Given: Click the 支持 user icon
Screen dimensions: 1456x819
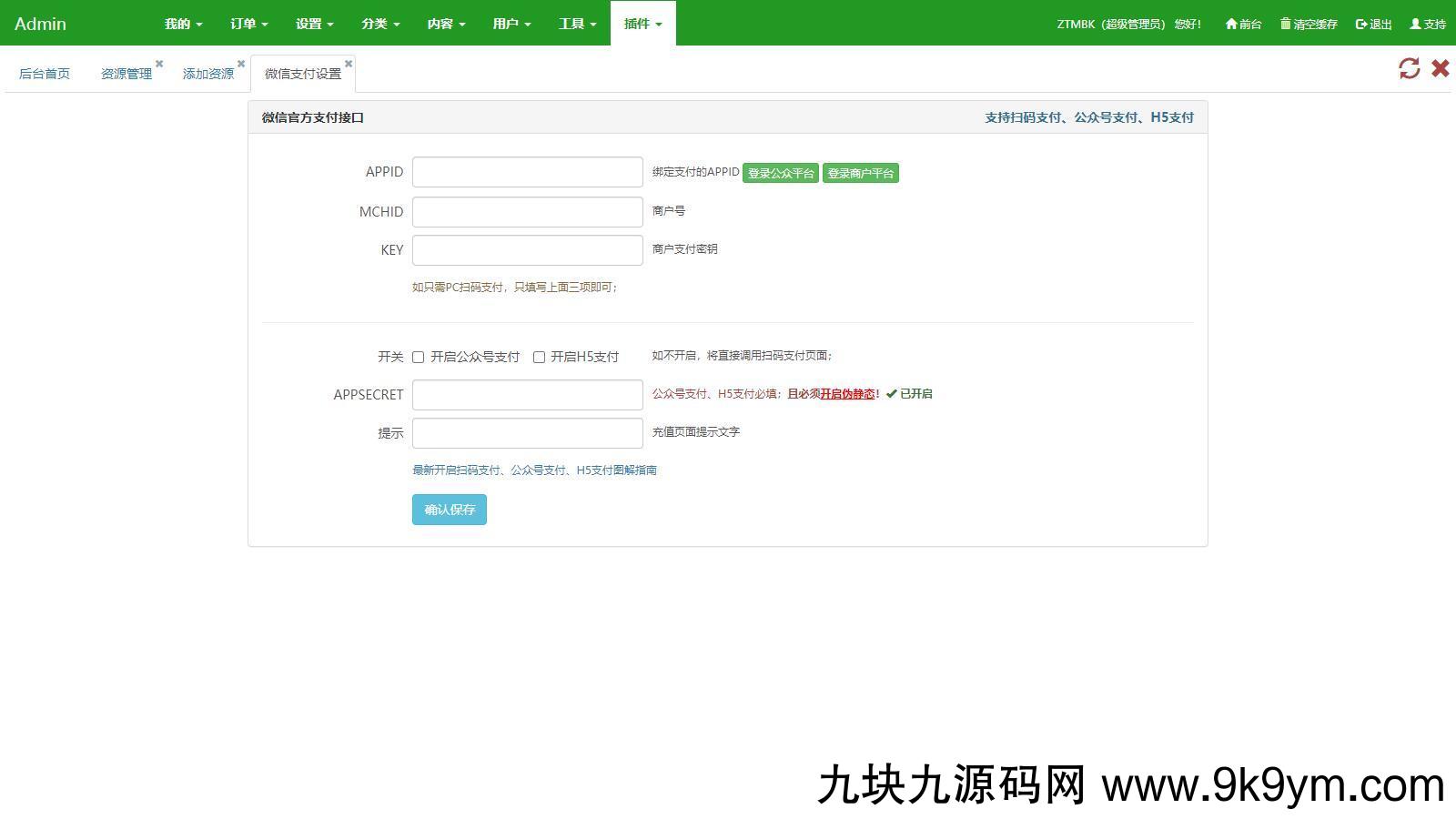Looking at the screenshot, I should tap(1416, 24).
